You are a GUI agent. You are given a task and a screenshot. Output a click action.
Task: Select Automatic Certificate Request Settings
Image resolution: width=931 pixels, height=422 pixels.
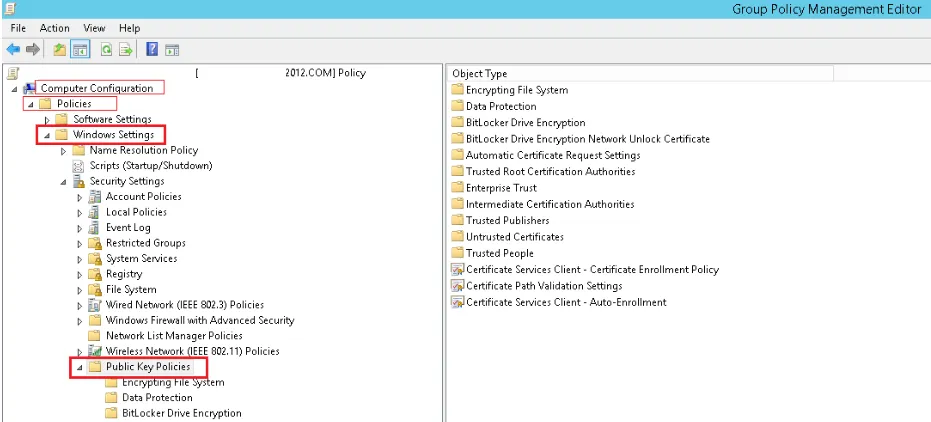(553, 156)
